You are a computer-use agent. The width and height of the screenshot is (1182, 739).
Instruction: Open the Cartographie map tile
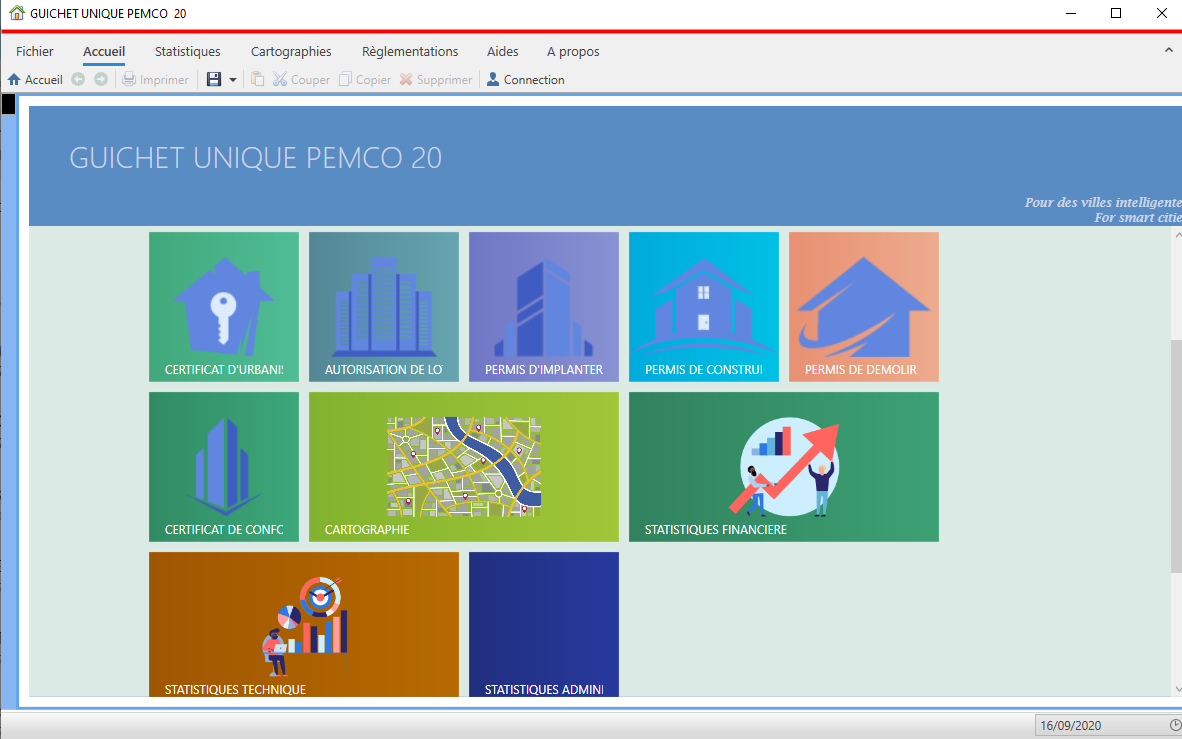[x=464, y=467]
